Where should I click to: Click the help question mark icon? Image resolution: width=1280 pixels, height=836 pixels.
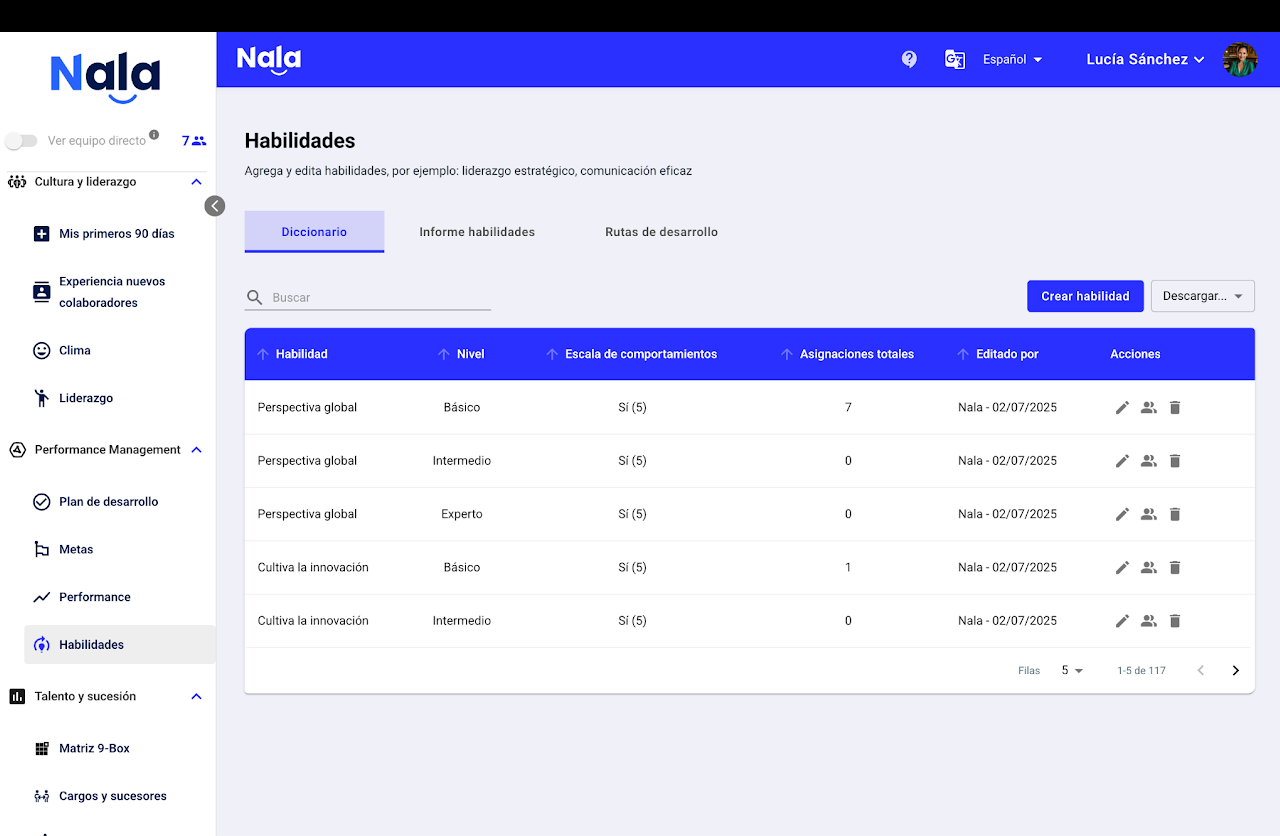[909, 59]
